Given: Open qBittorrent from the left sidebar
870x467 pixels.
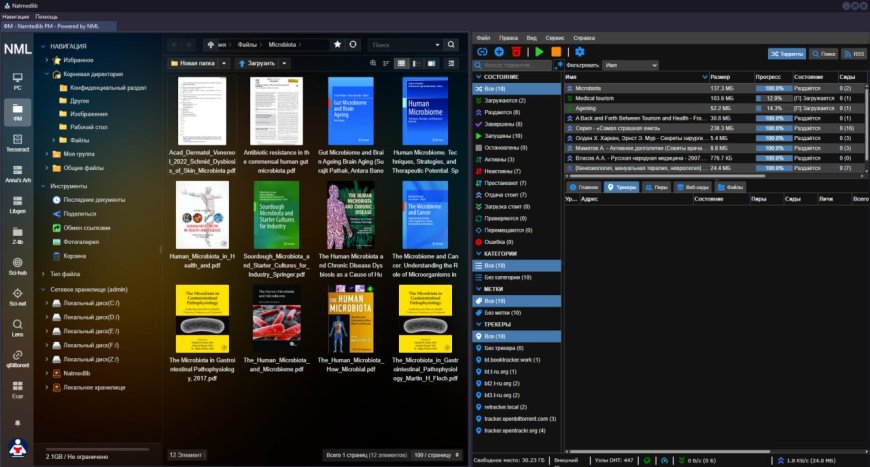Looking at the screenshot, I should click(18, 359).
